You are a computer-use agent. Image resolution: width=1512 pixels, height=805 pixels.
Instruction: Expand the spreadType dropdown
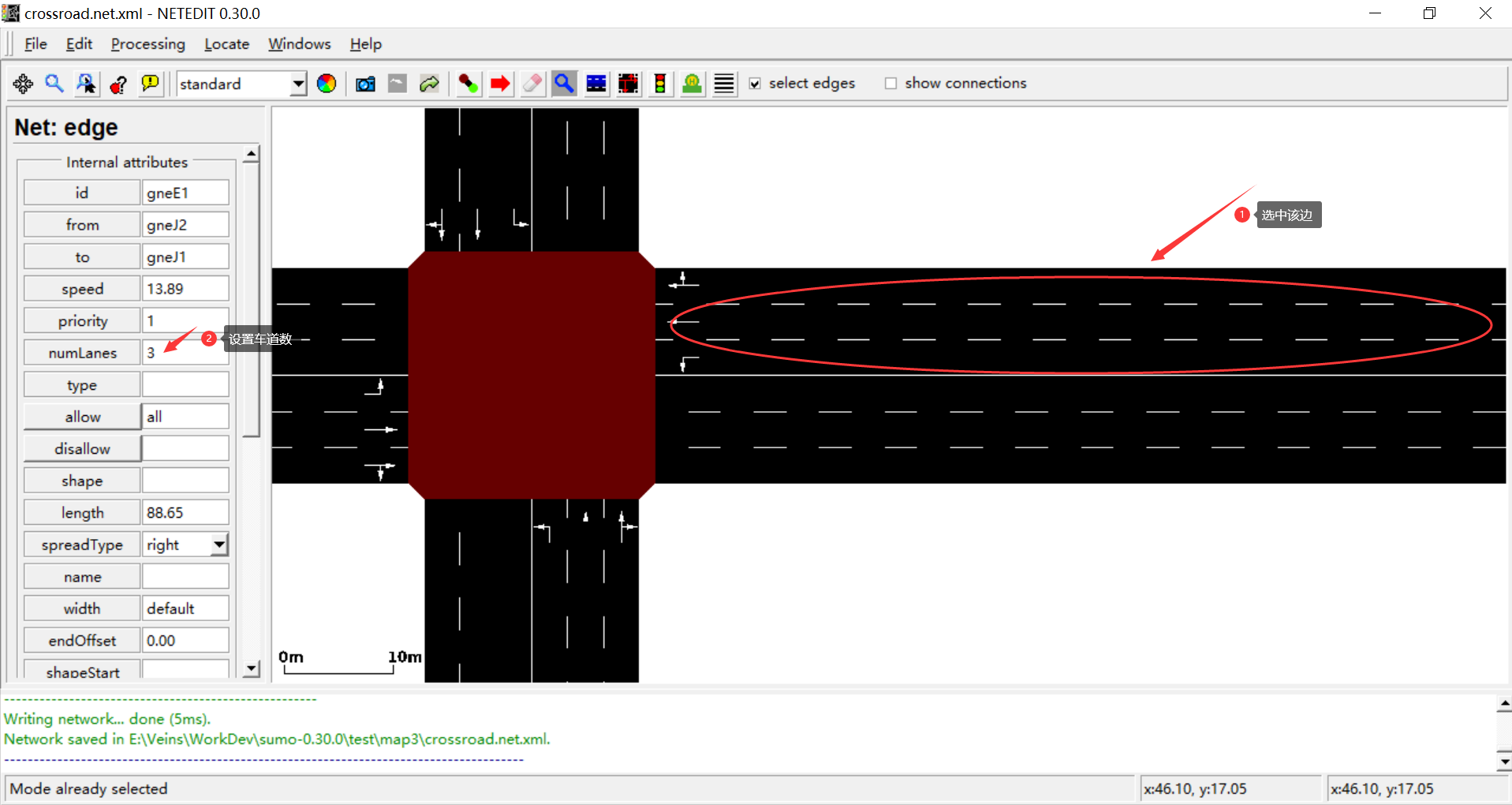(219, 544)
